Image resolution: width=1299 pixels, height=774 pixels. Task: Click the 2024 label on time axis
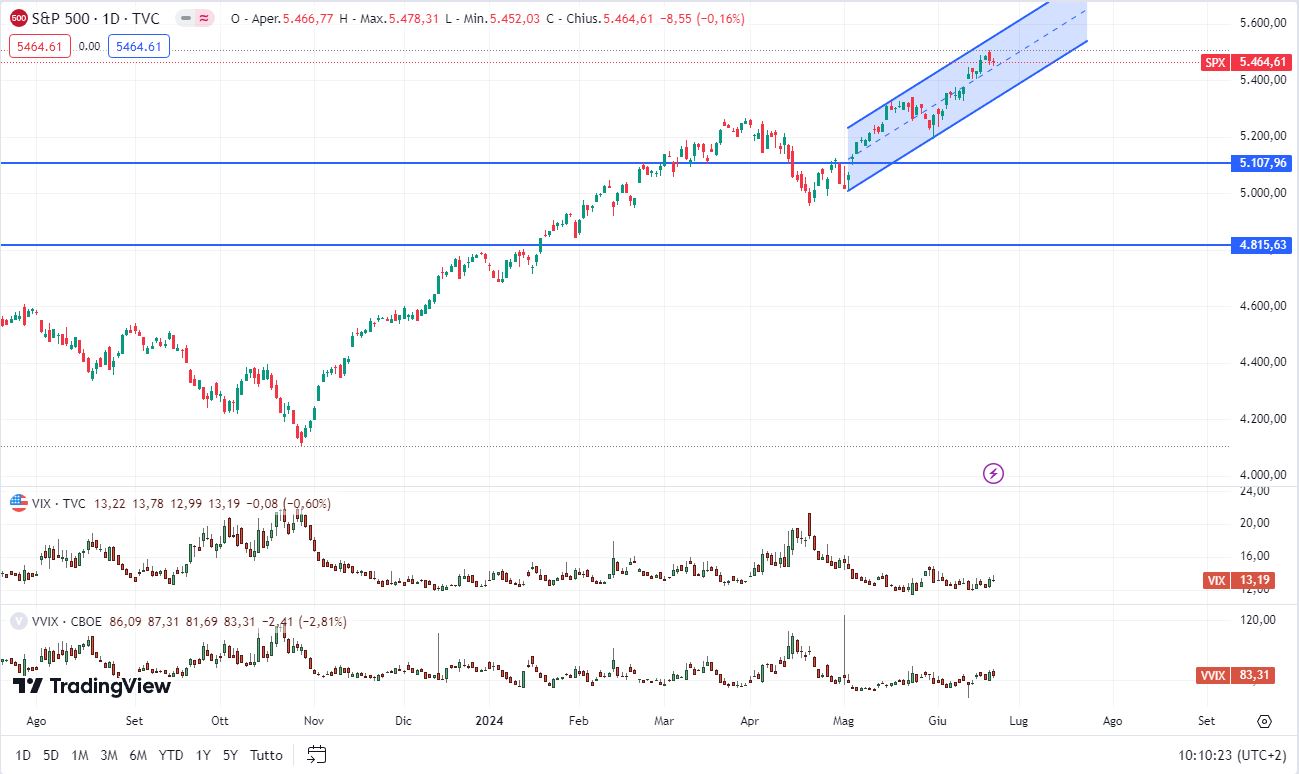click(490, 720)
